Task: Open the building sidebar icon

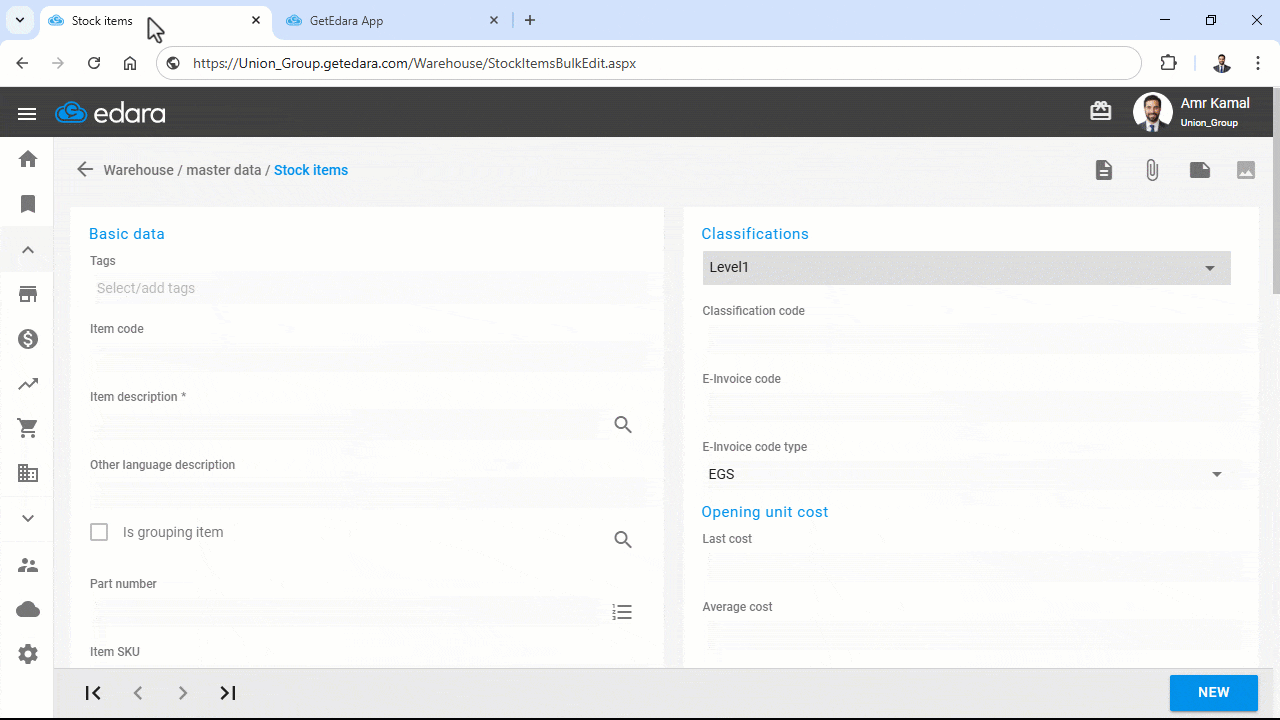Action: (x=28, y=473)
